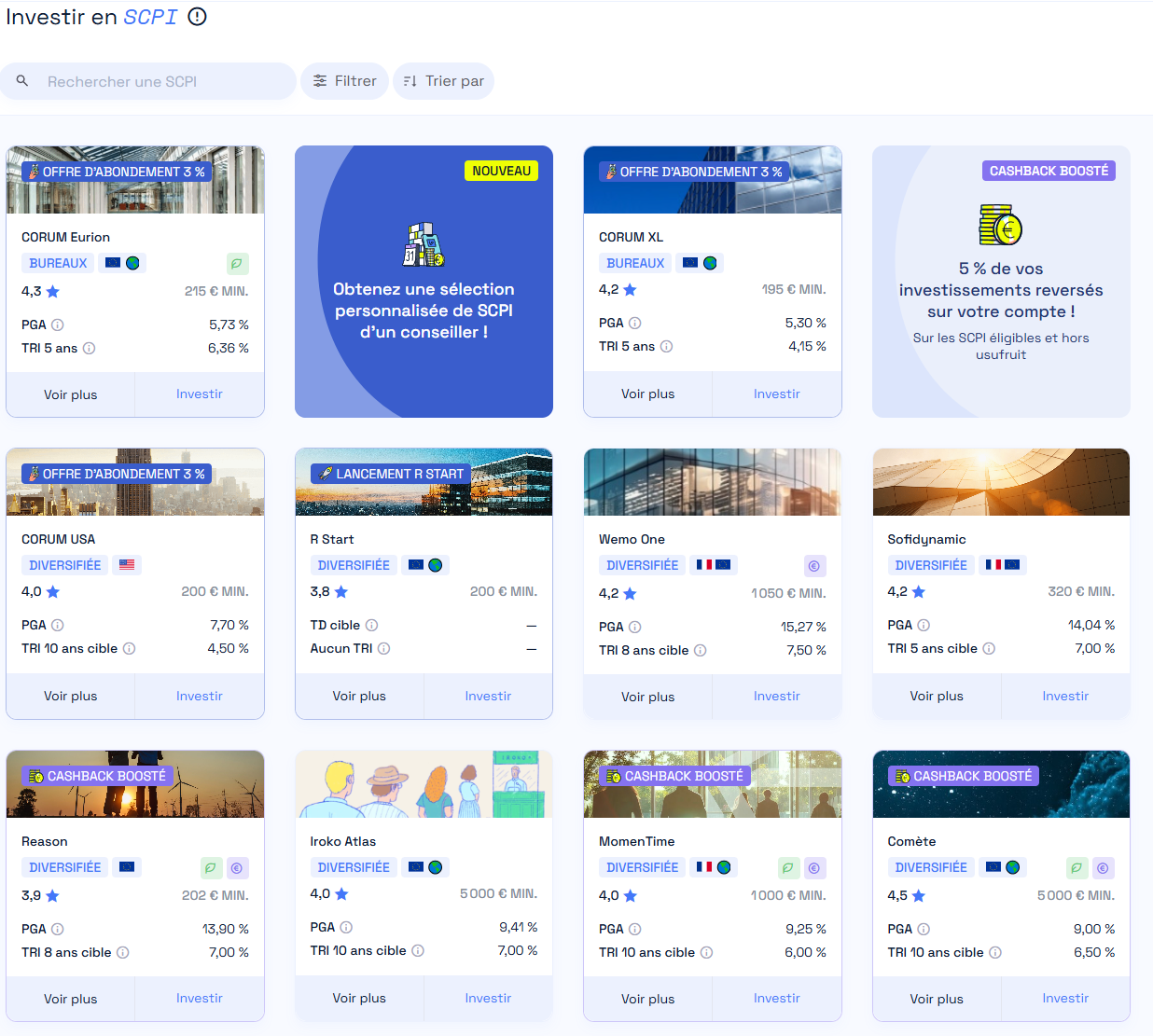Open the Trier par sort menu
The image size is (1153, 1036).
click(443, 81)
